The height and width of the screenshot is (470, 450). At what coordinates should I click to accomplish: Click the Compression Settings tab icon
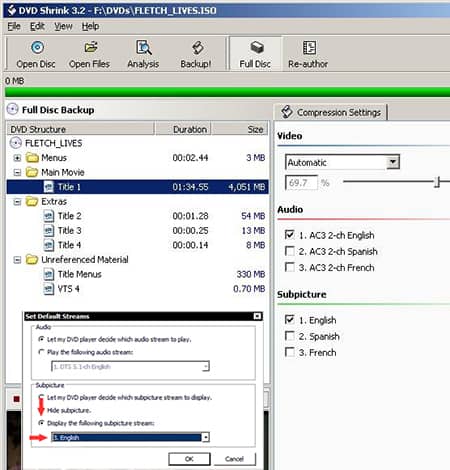coord(287,112)
